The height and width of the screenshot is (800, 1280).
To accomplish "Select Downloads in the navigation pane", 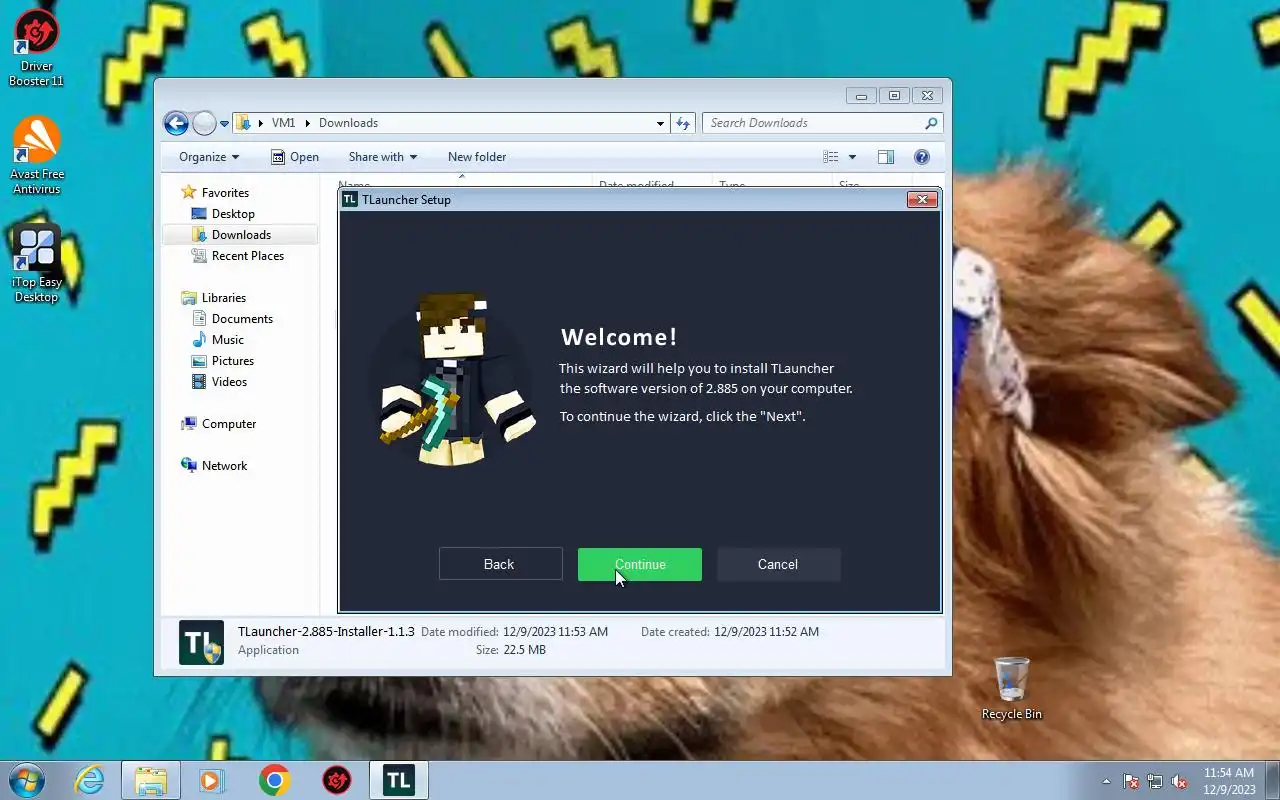I will click(241, 235).
